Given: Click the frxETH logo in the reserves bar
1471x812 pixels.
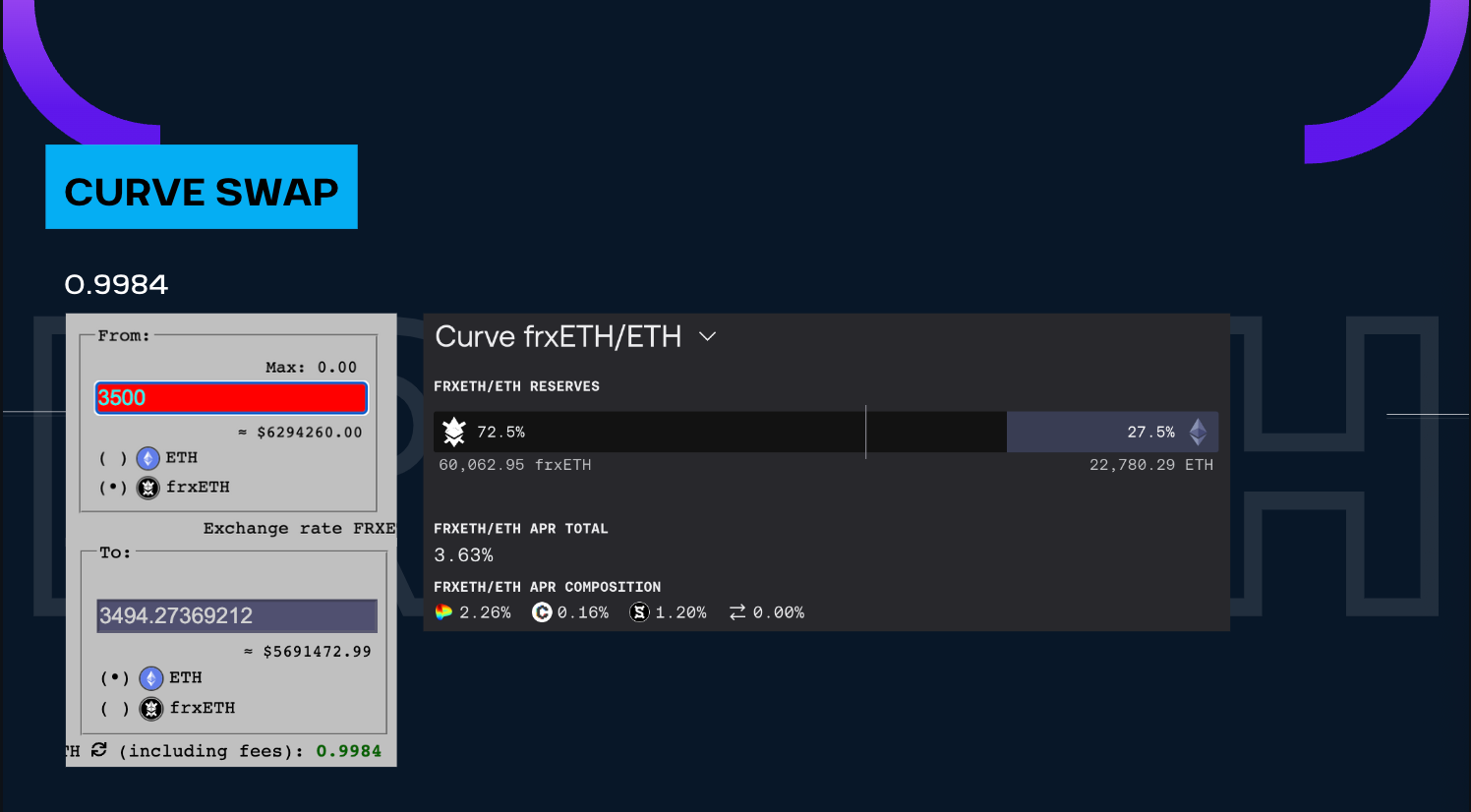Looking at the screenshot, I should 454,432.
